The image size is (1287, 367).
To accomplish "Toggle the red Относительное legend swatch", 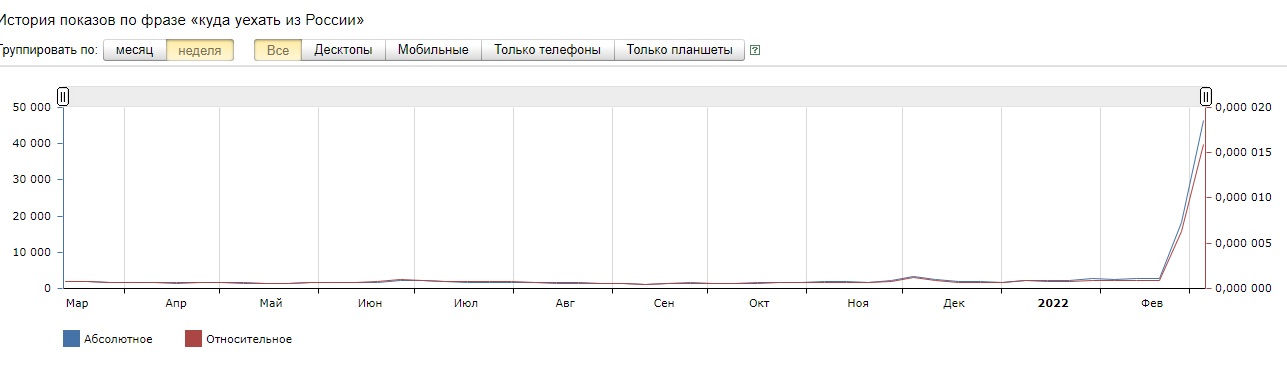I will [193, 339].
